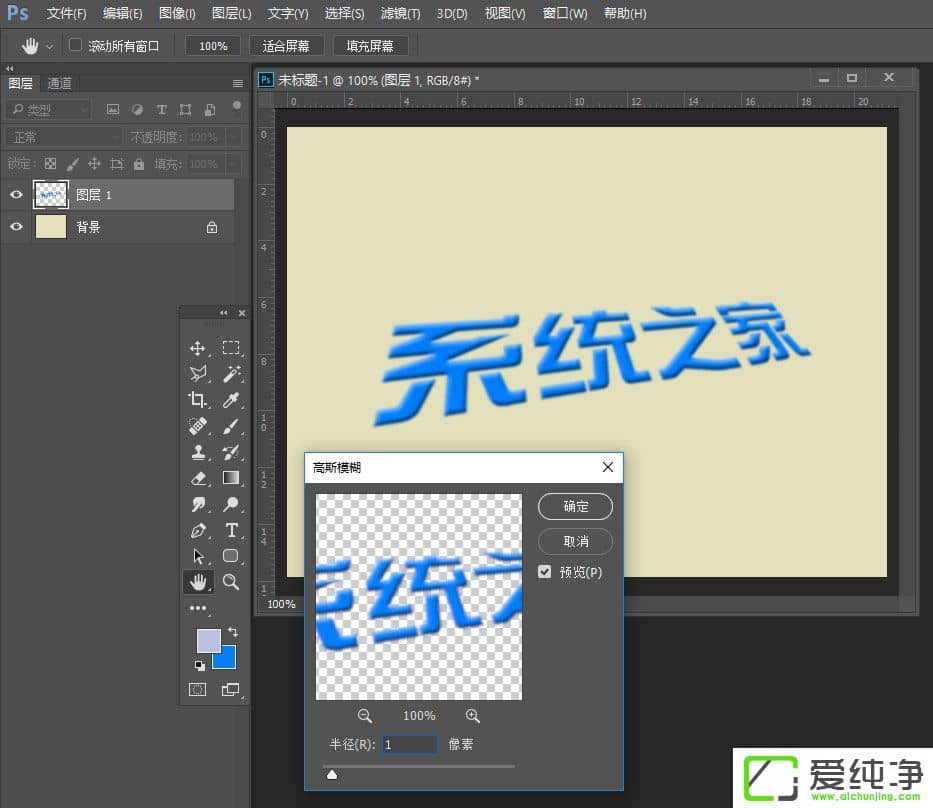Enable 滚动所有窗口 checkbox
Viewport: 933px width, 808px height.
coord(76,45)
